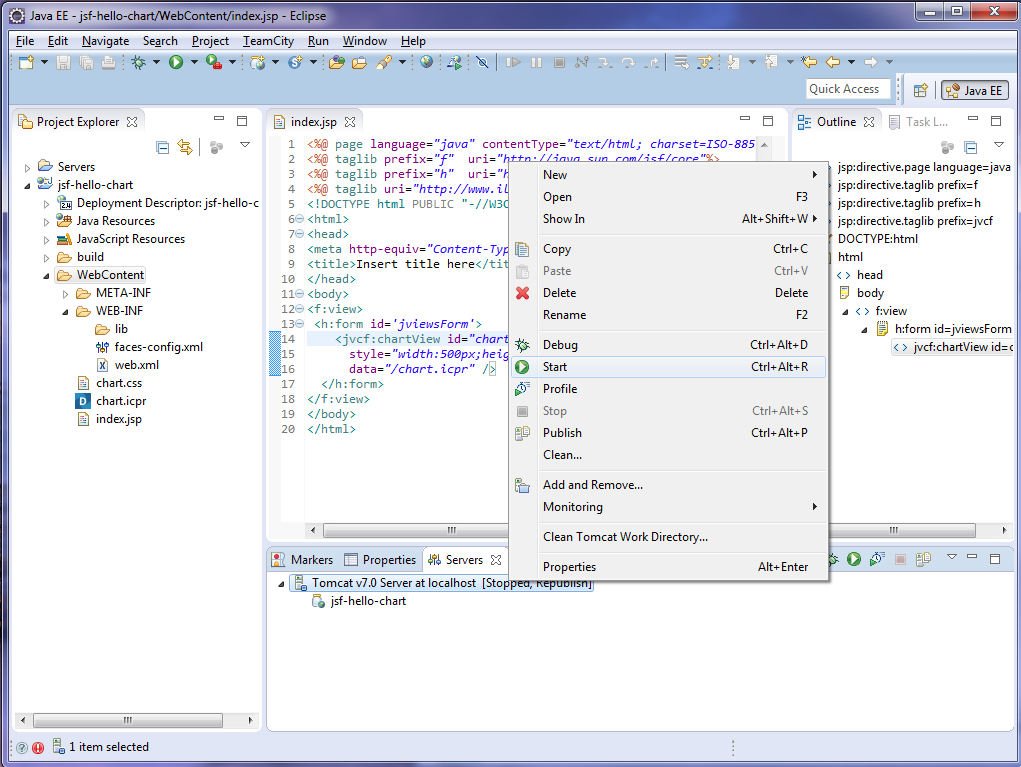Viewport: 1021px width, 767px height.
Task: Click the green Run button in main toolbar
Action: [x=176, y=62]
